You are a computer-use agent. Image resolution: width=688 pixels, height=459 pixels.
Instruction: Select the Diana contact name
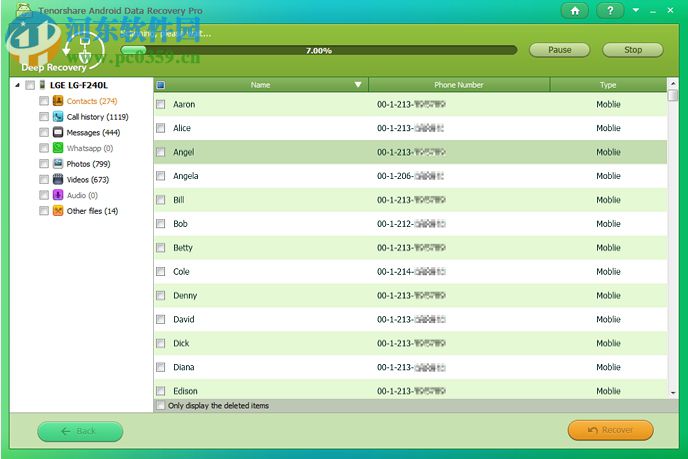click(x=183, y=367)
